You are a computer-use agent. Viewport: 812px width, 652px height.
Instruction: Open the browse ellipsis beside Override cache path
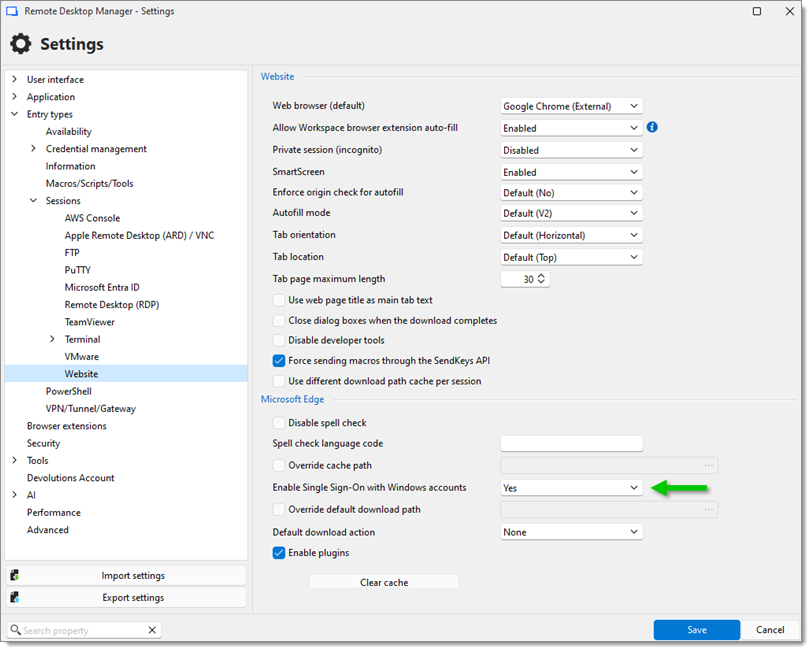point(710,465)
